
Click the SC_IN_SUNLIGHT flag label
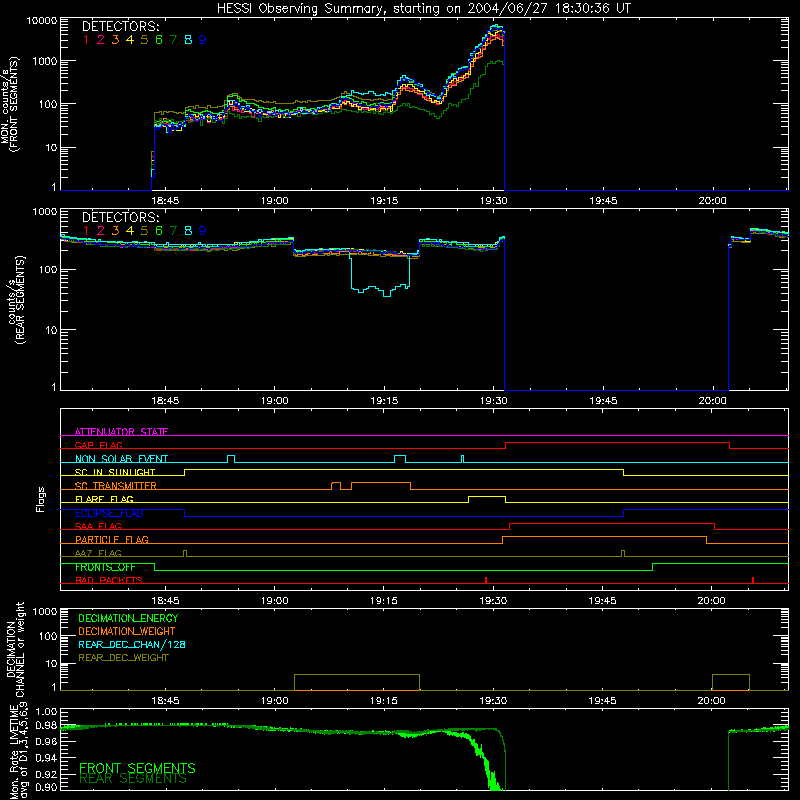(115, 472)
